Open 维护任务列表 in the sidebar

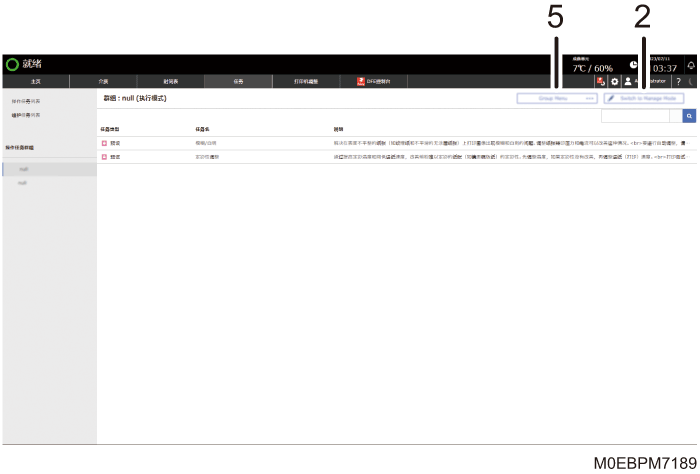(26, 115)
